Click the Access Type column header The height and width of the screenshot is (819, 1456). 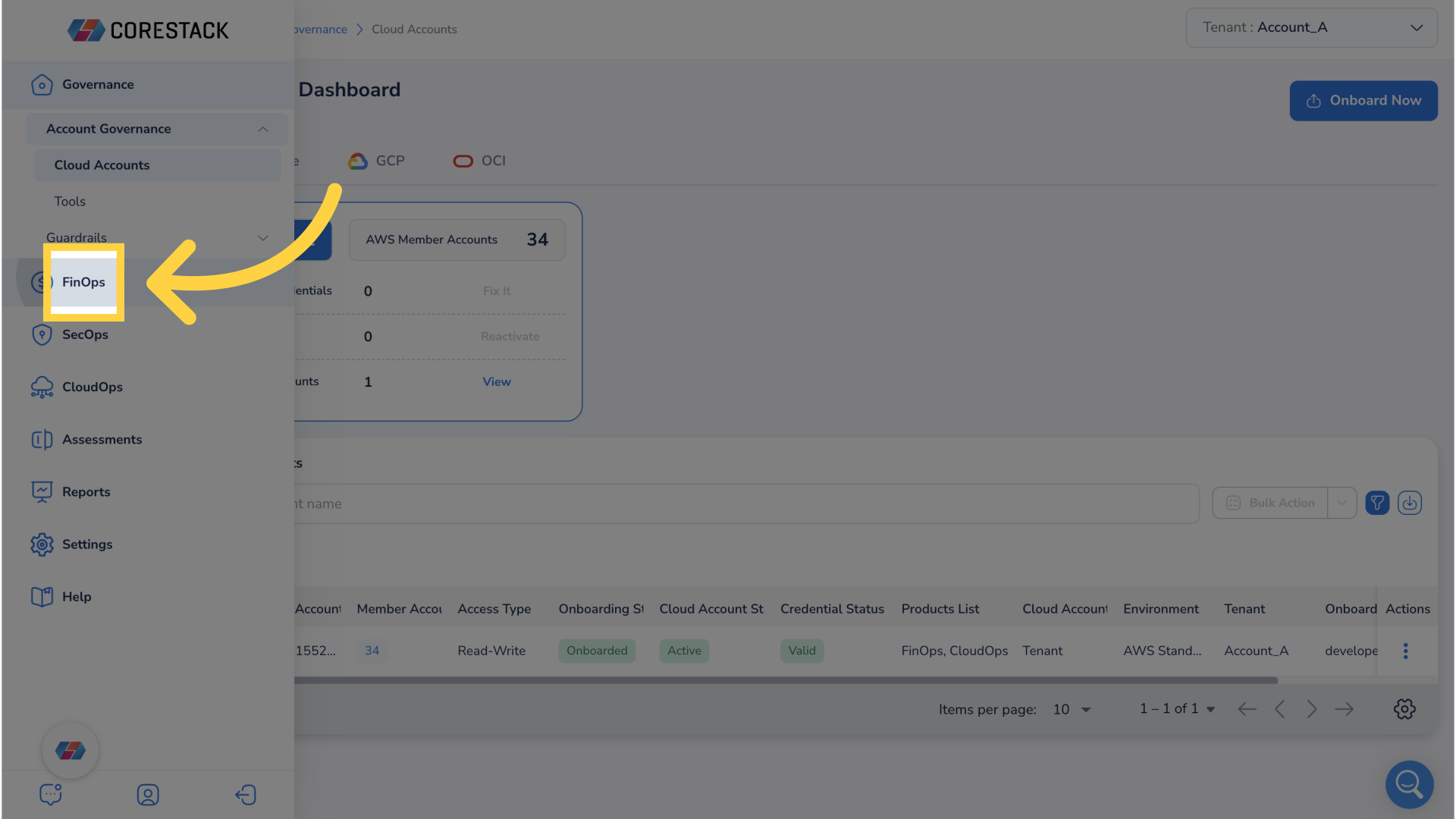point(494,609)
